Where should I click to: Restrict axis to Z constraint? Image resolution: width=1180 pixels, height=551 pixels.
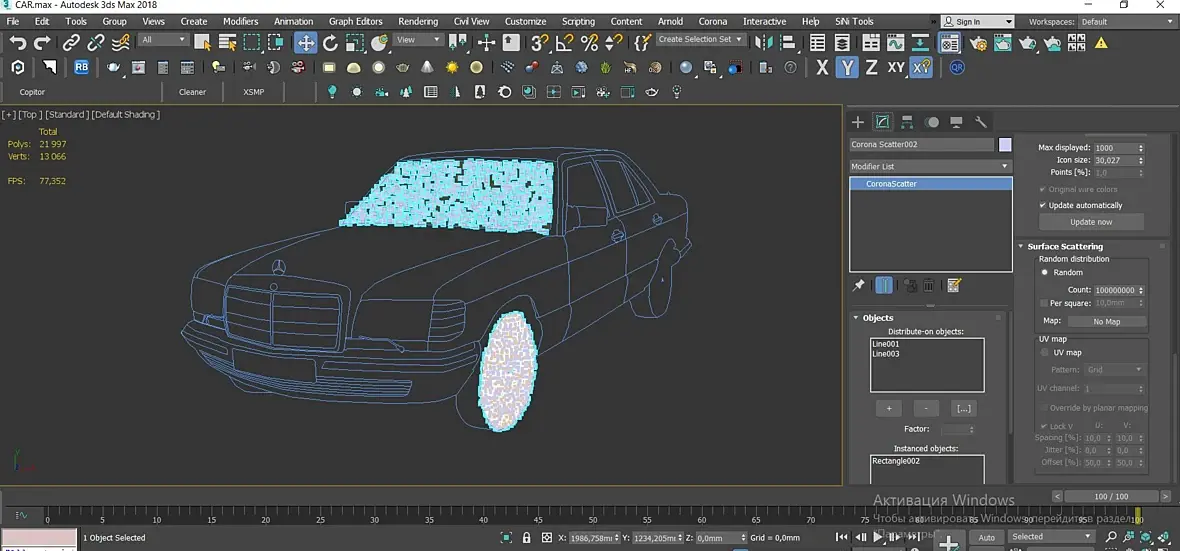coord(871,67)
